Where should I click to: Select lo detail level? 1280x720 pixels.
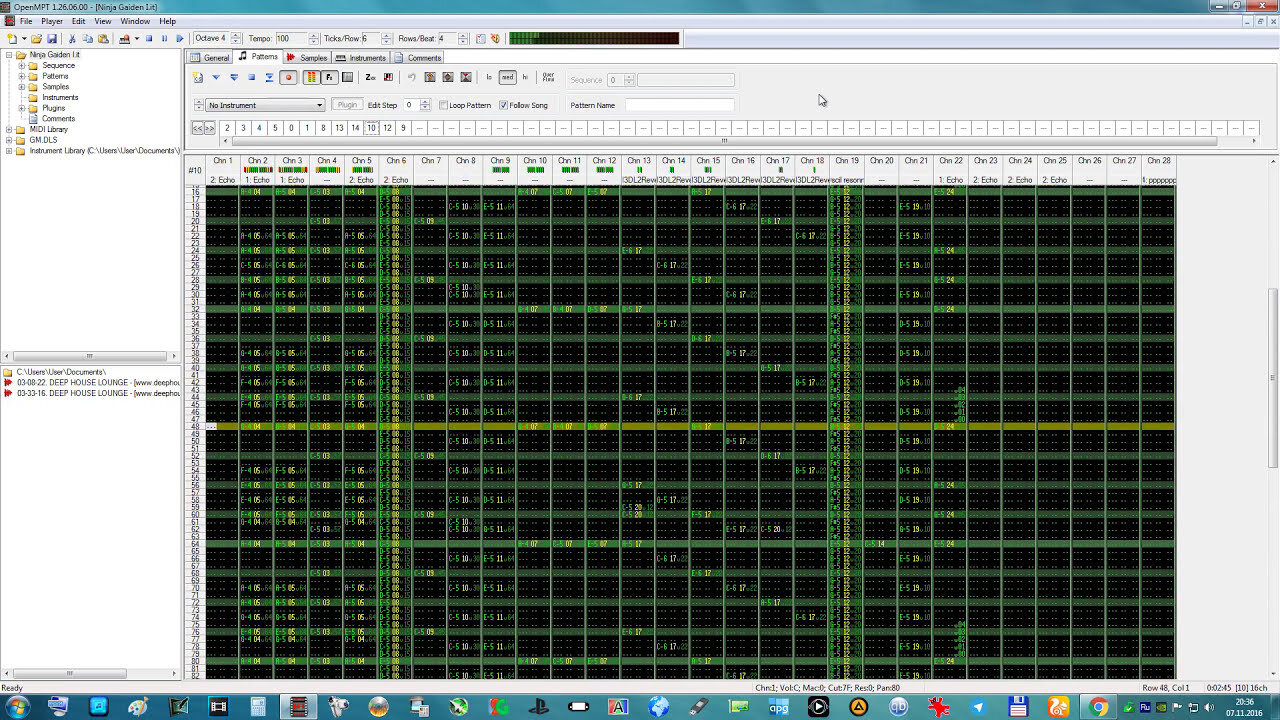click(x=489, y=77)
